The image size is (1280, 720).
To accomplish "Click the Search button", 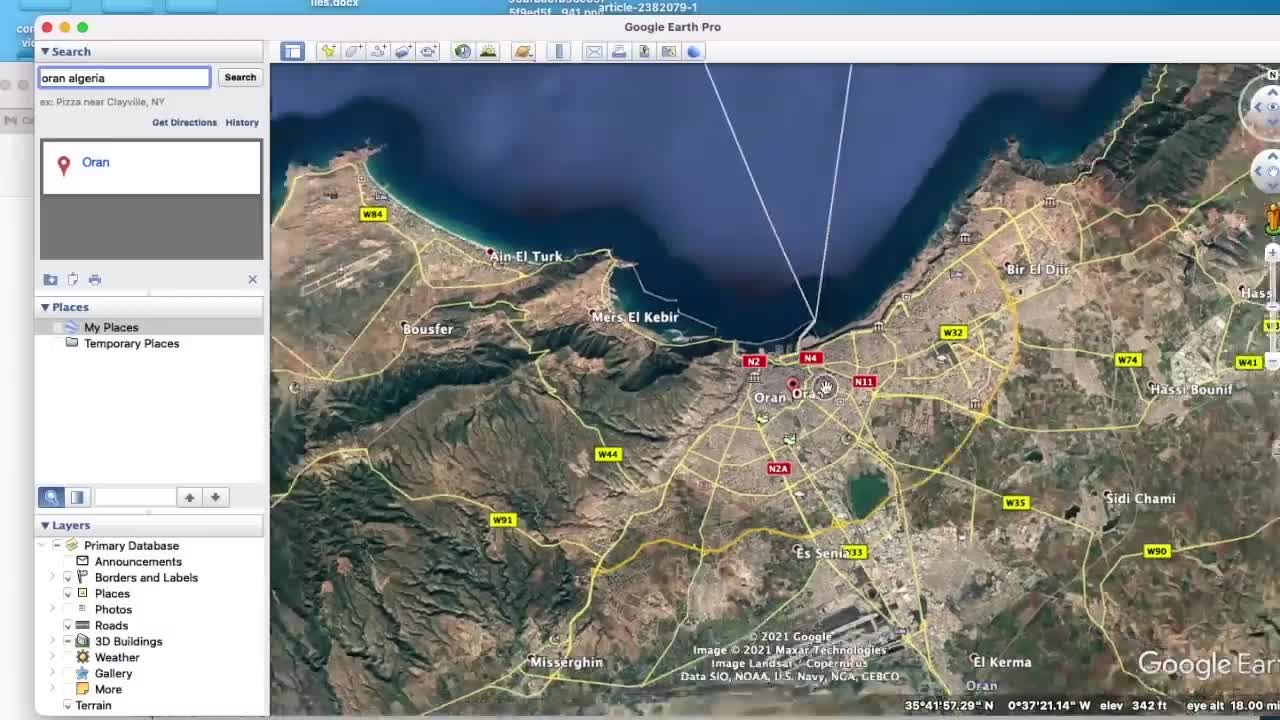I will pos(240,77).
